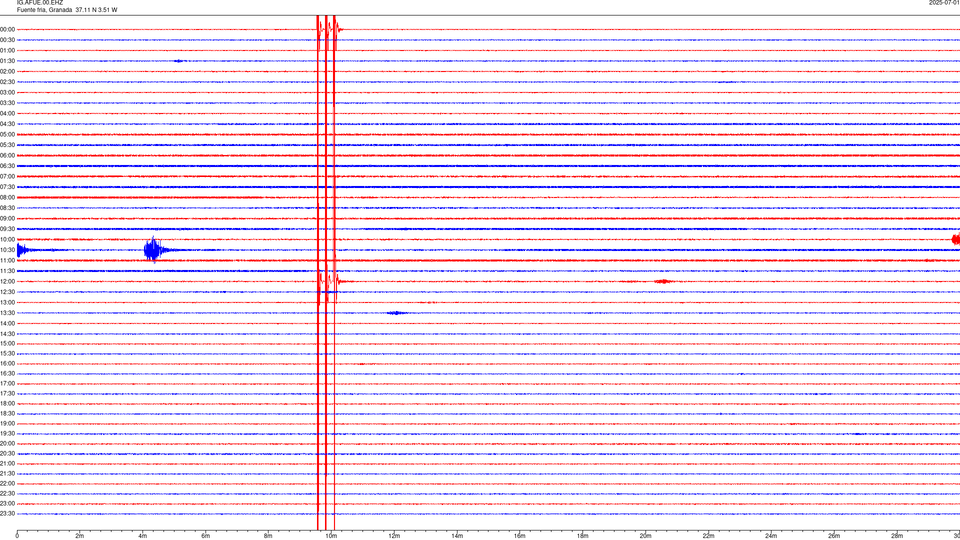Select the 08:00 trace time label
The height and width of the screenshot is (540, 960).
pos(7,198)
